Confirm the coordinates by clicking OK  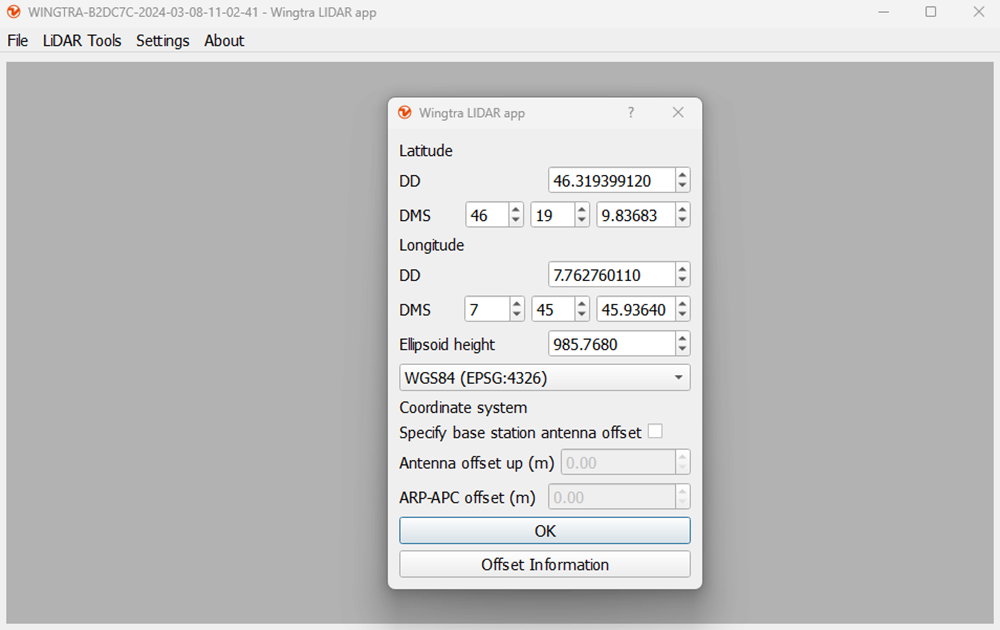pyautogui.click(x=545, y=530)
